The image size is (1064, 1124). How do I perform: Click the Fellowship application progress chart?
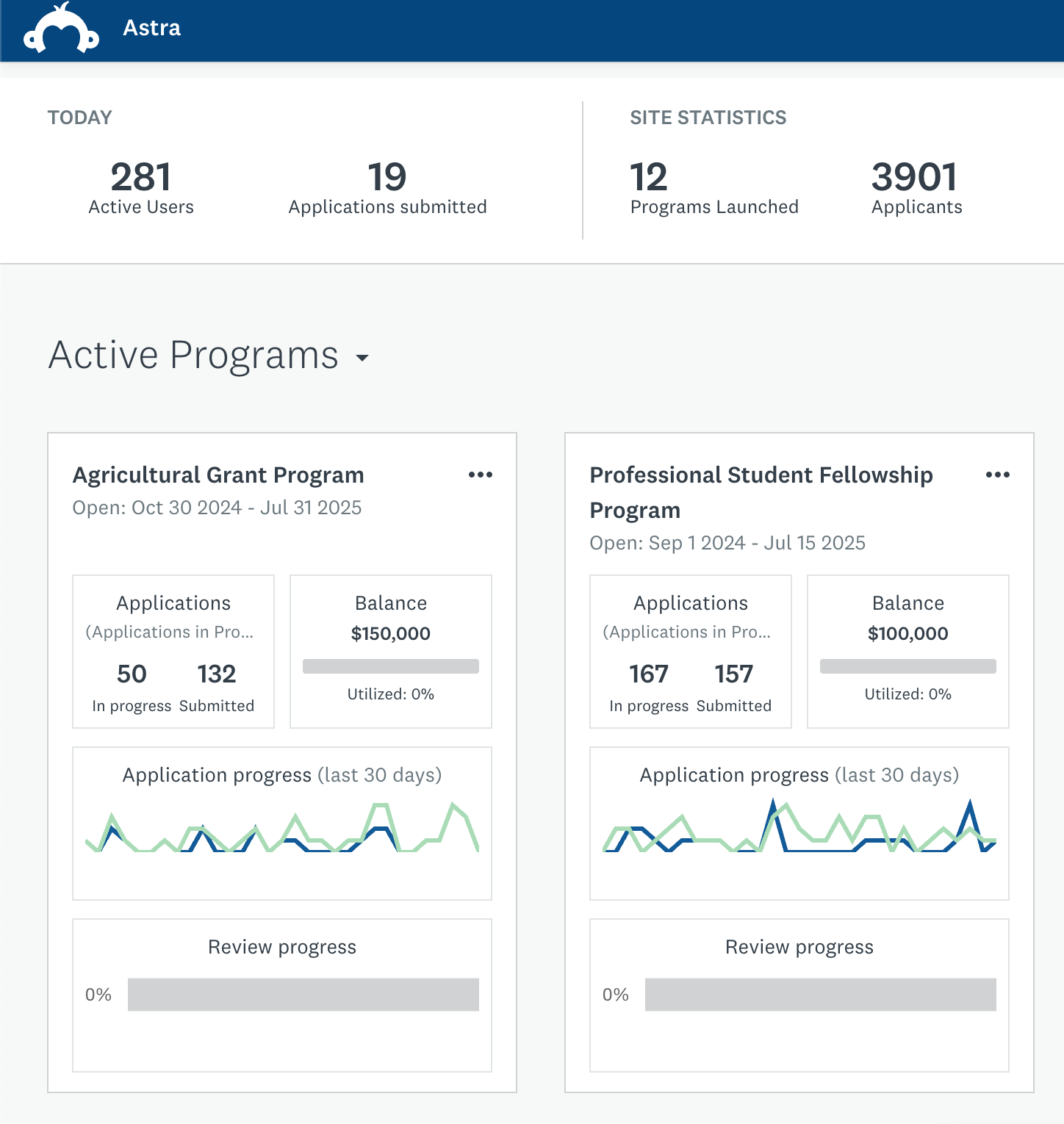(x=799, y=830)
